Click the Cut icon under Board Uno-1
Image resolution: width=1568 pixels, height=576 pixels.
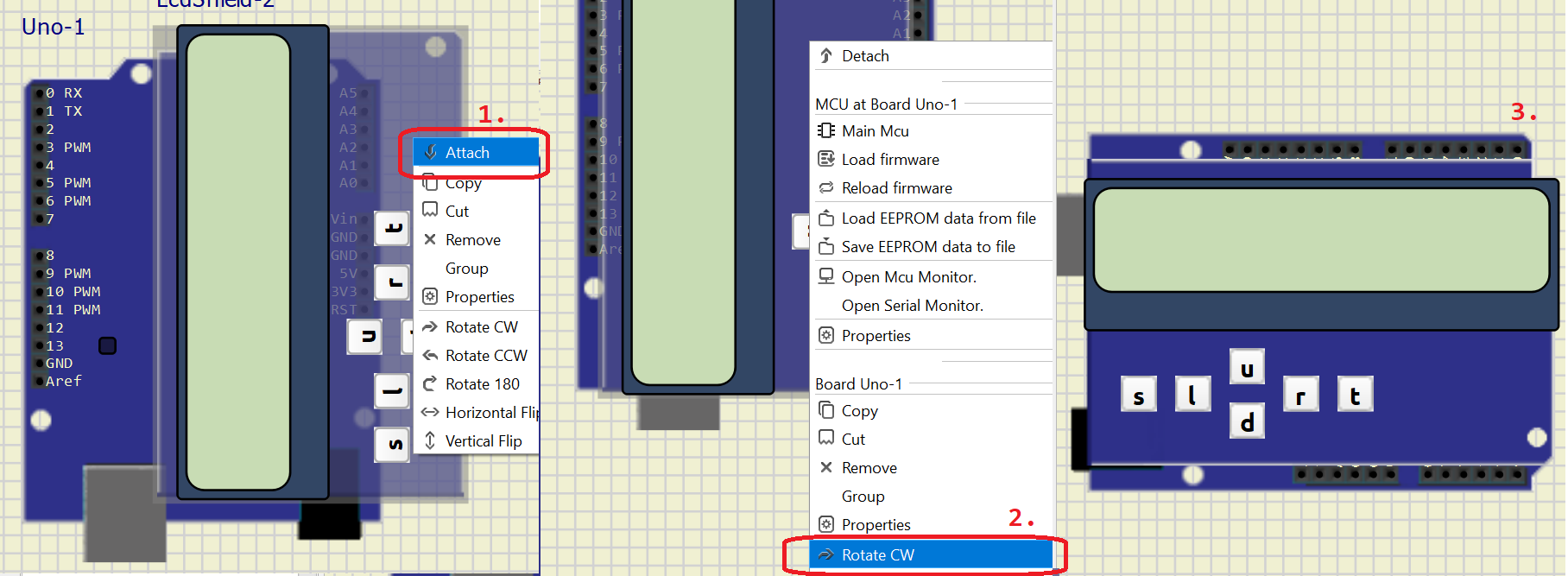click(826, 439)
